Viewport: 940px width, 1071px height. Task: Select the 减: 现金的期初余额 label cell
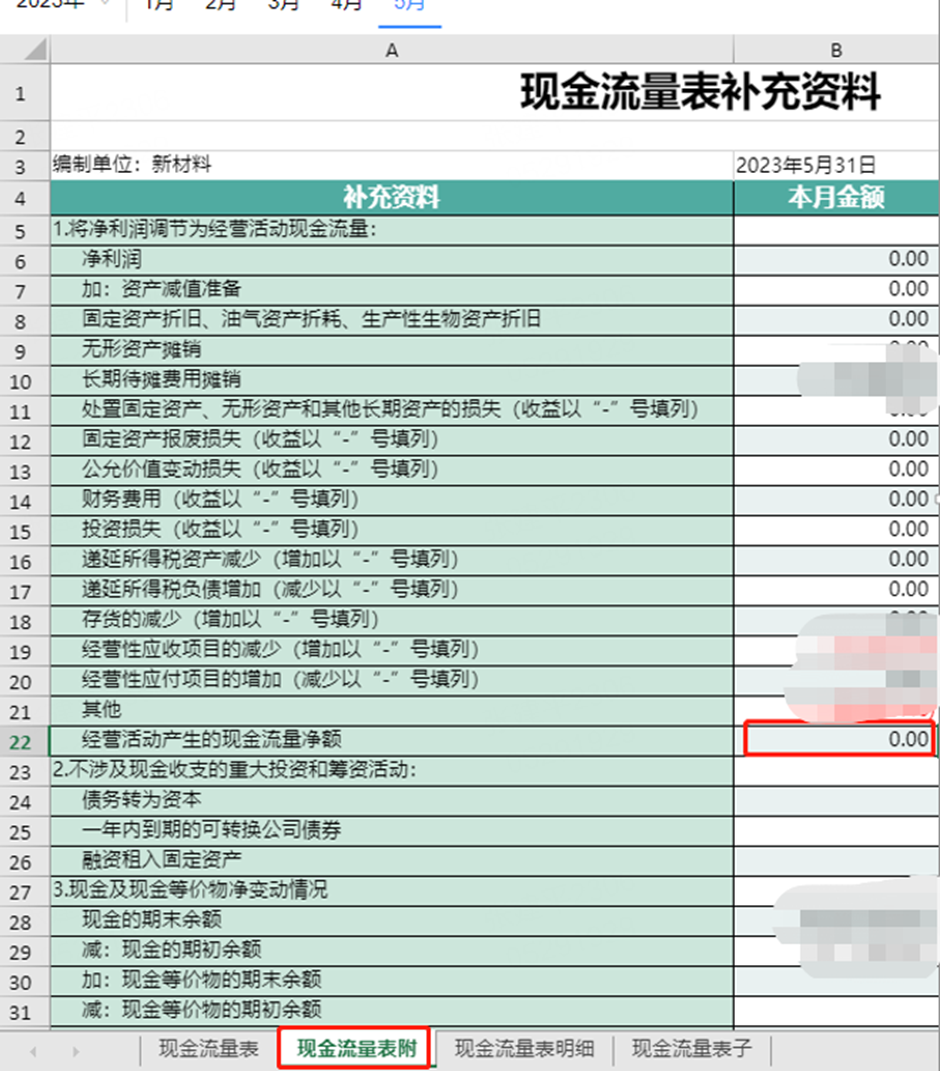pos(391,951)
